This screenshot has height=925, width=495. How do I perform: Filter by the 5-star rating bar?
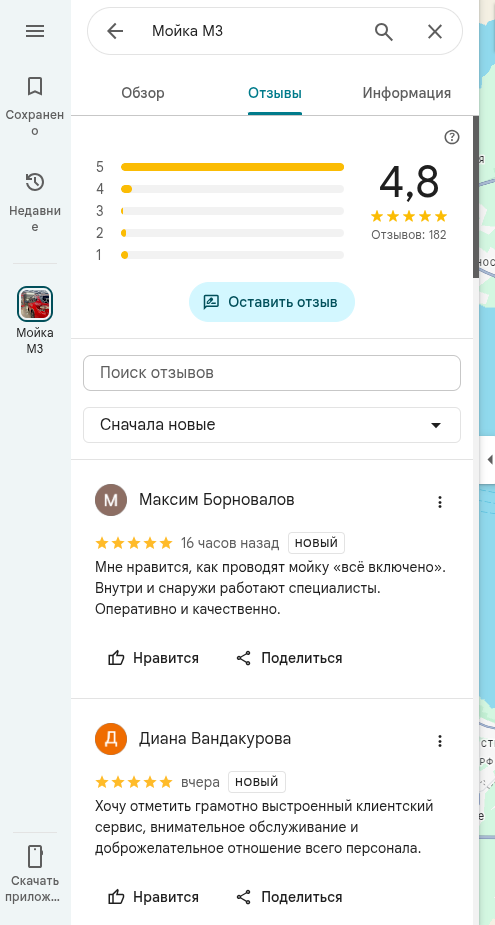coord(220,167)
